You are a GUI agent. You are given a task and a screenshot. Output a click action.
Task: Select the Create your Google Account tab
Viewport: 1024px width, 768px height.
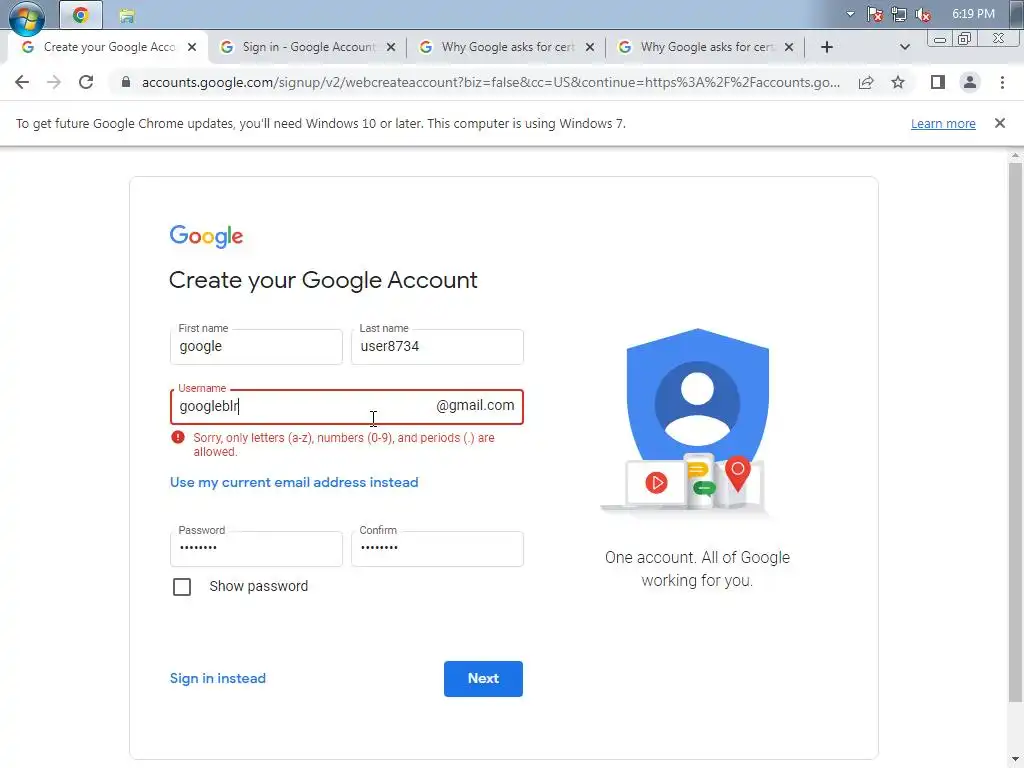click(108, 47)
